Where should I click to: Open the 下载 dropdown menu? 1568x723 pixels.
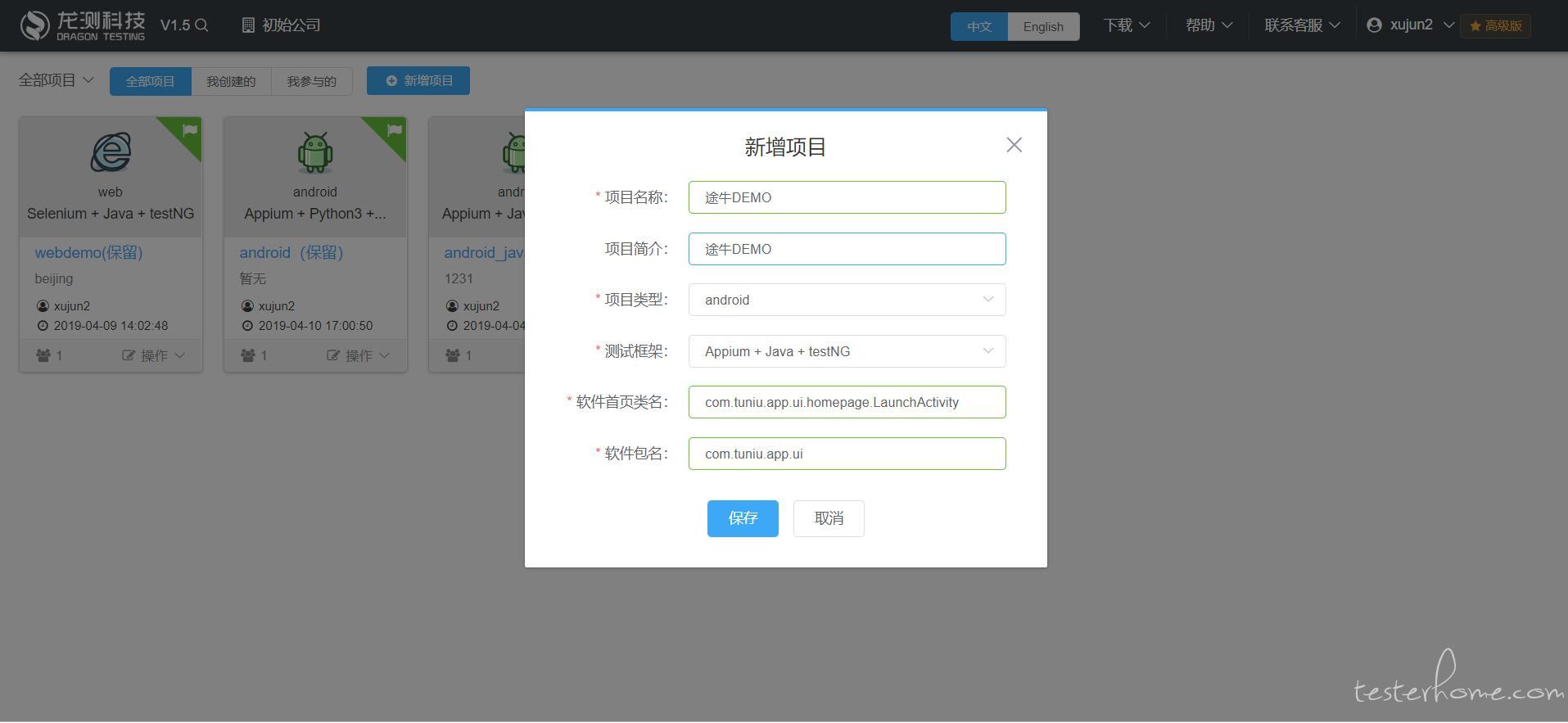point(1127,25)
